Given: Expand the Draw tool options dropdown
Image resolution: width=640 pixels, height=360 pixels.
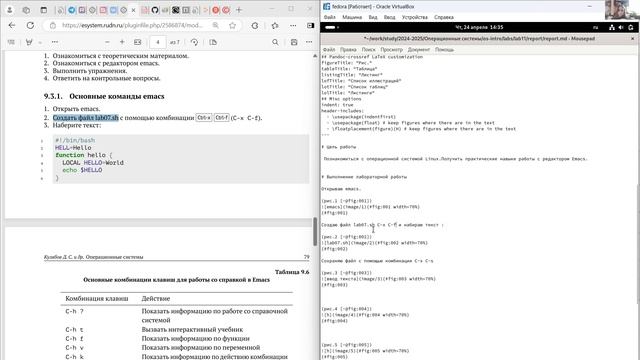Looking at the screenshot, I should [x=40, y=42].
